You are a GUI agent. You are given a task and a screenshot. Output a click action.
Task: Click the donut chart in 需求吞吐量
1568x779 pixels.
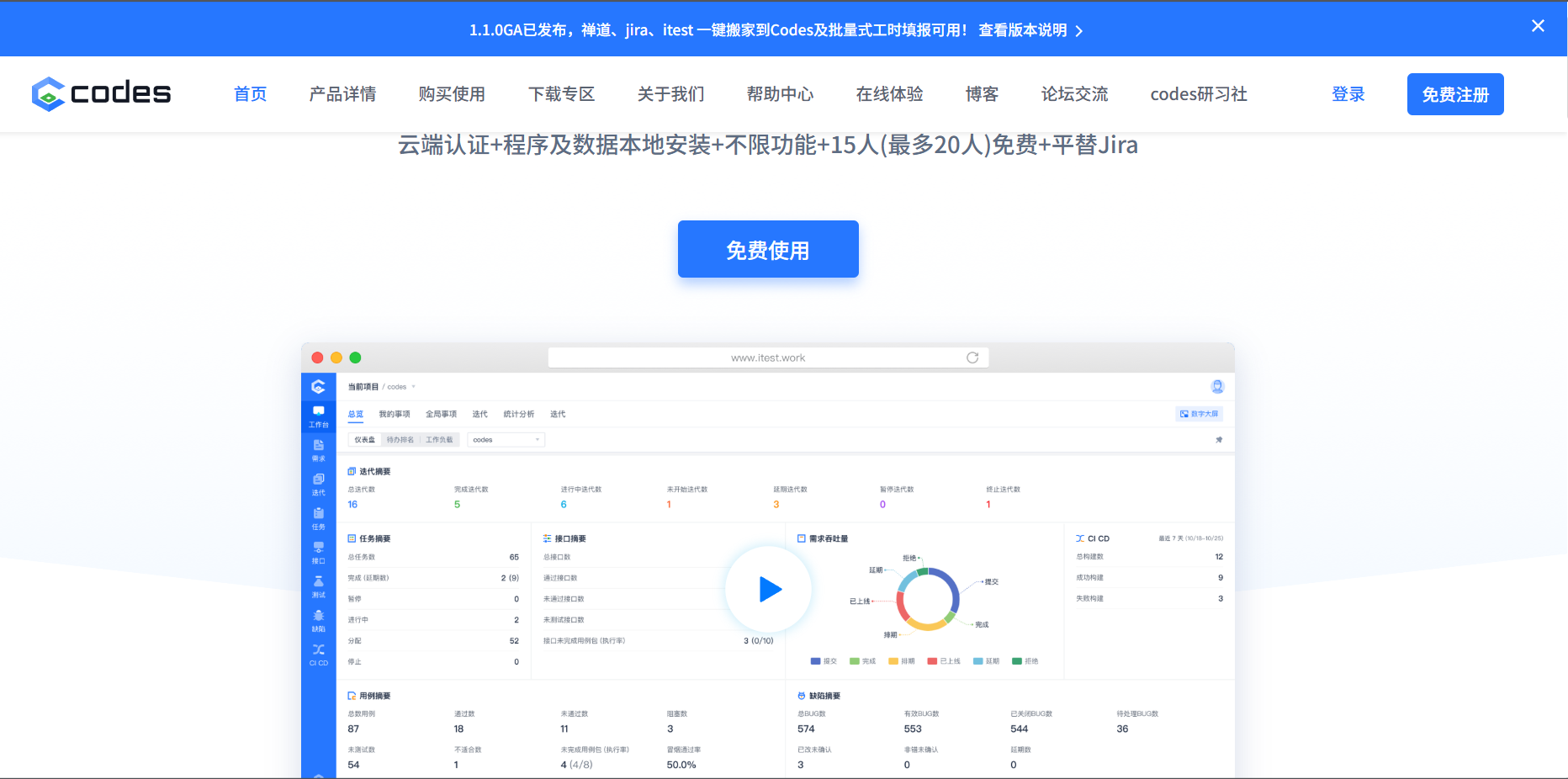[928, 599]
